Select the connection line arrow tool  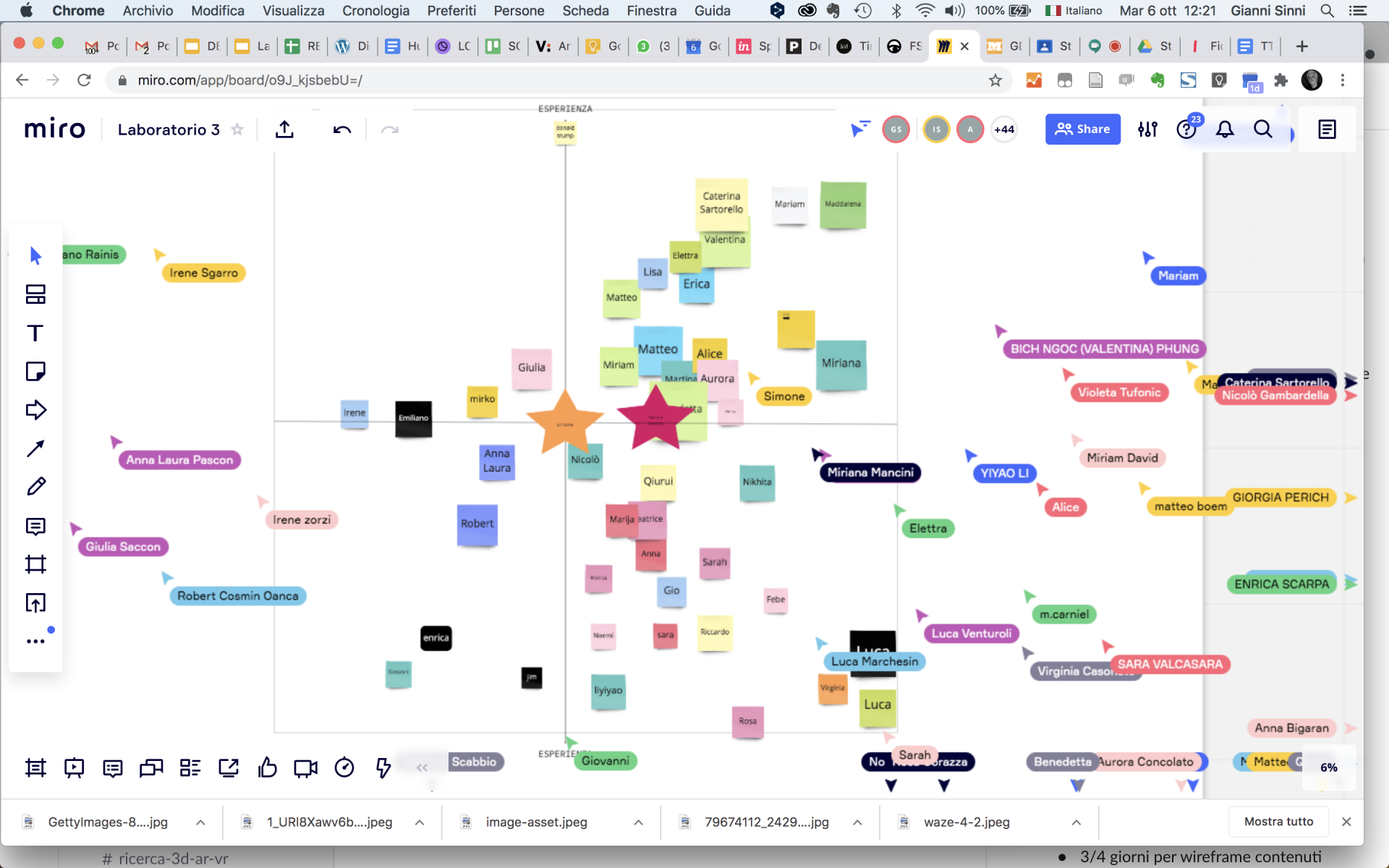tap(35, 448)
